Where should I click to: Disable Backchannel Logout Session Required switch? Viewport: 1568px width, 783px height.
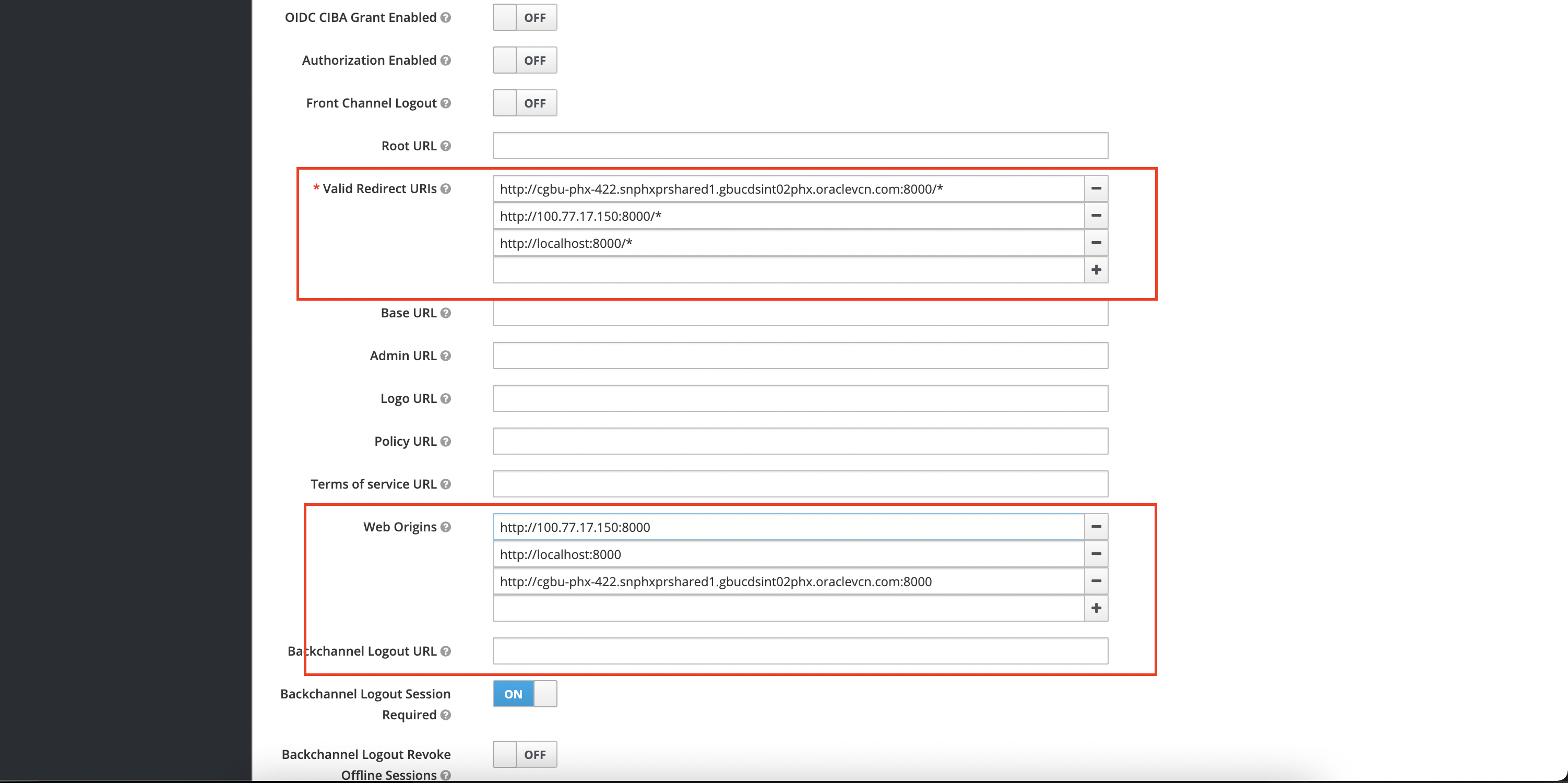click(524, 694)
